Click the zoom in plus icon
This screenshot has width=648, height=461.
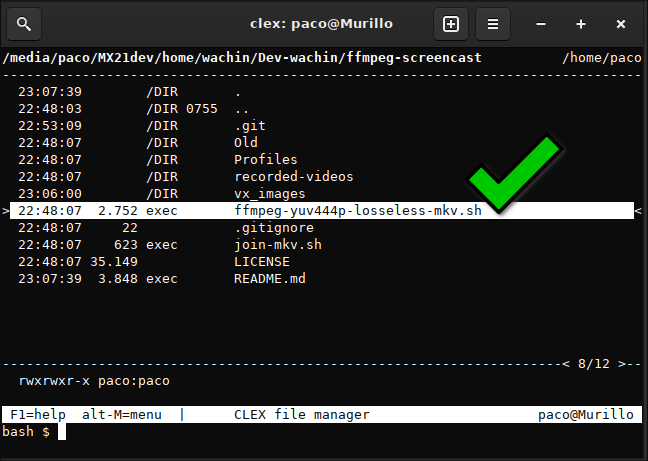coord(581,24)
